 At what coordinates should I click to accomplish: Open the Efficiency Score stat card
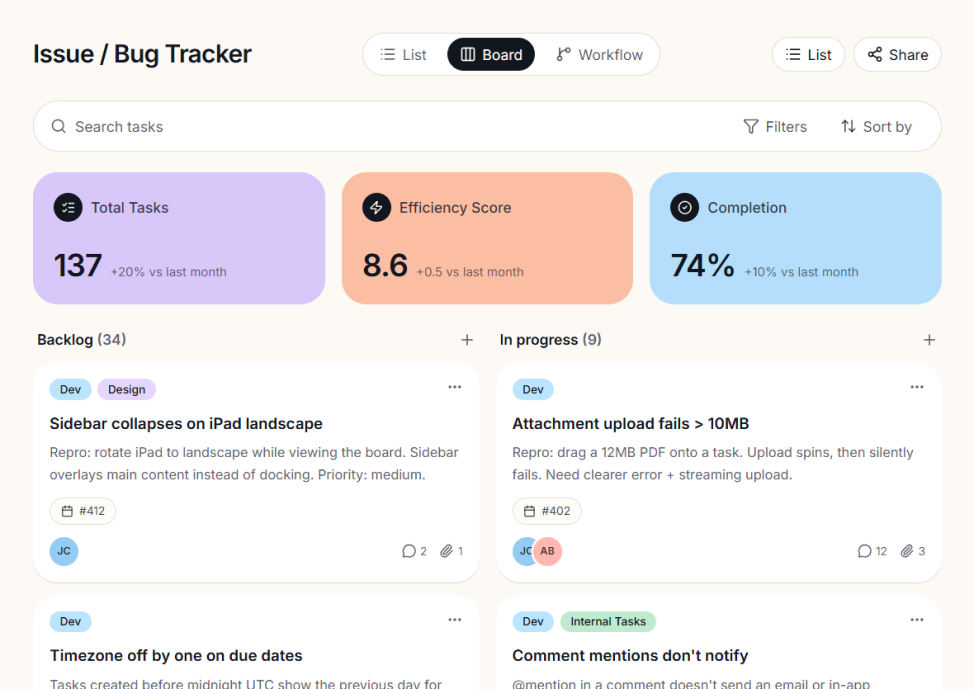(x=487, y=239)
